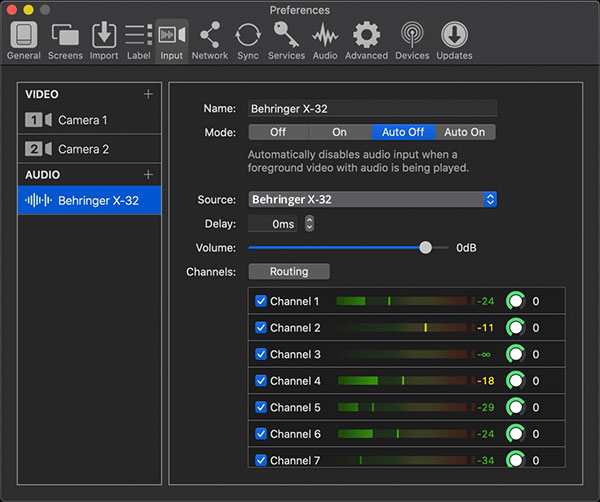The width and height of the screenshot is (600, 502).
Task: Open the Source dropdown for Behringer X-32
Action: tap(372, 199)
